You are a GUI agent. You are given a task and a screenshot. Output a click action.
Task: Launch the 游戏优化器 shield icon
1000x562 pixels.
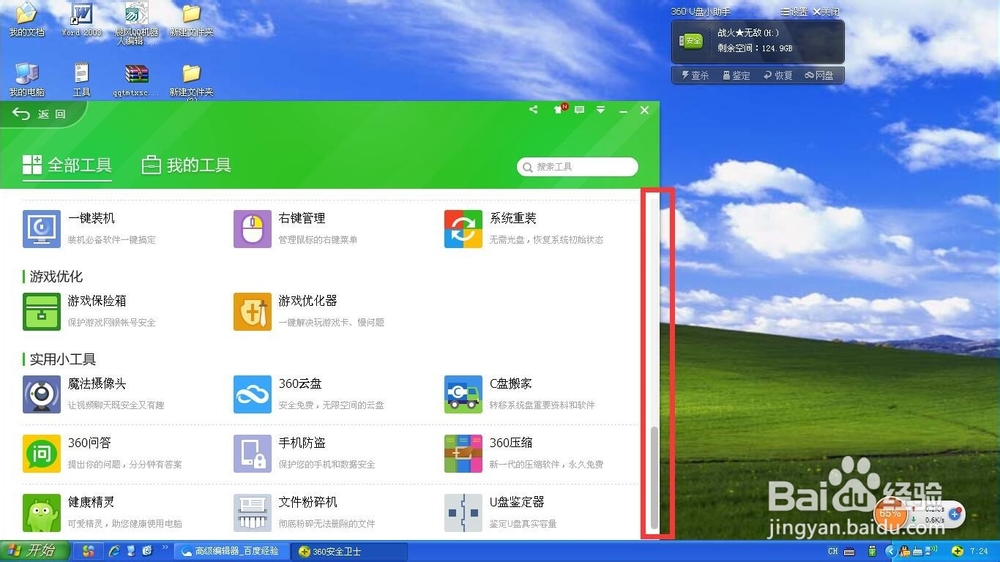click(x=252, y=311)
